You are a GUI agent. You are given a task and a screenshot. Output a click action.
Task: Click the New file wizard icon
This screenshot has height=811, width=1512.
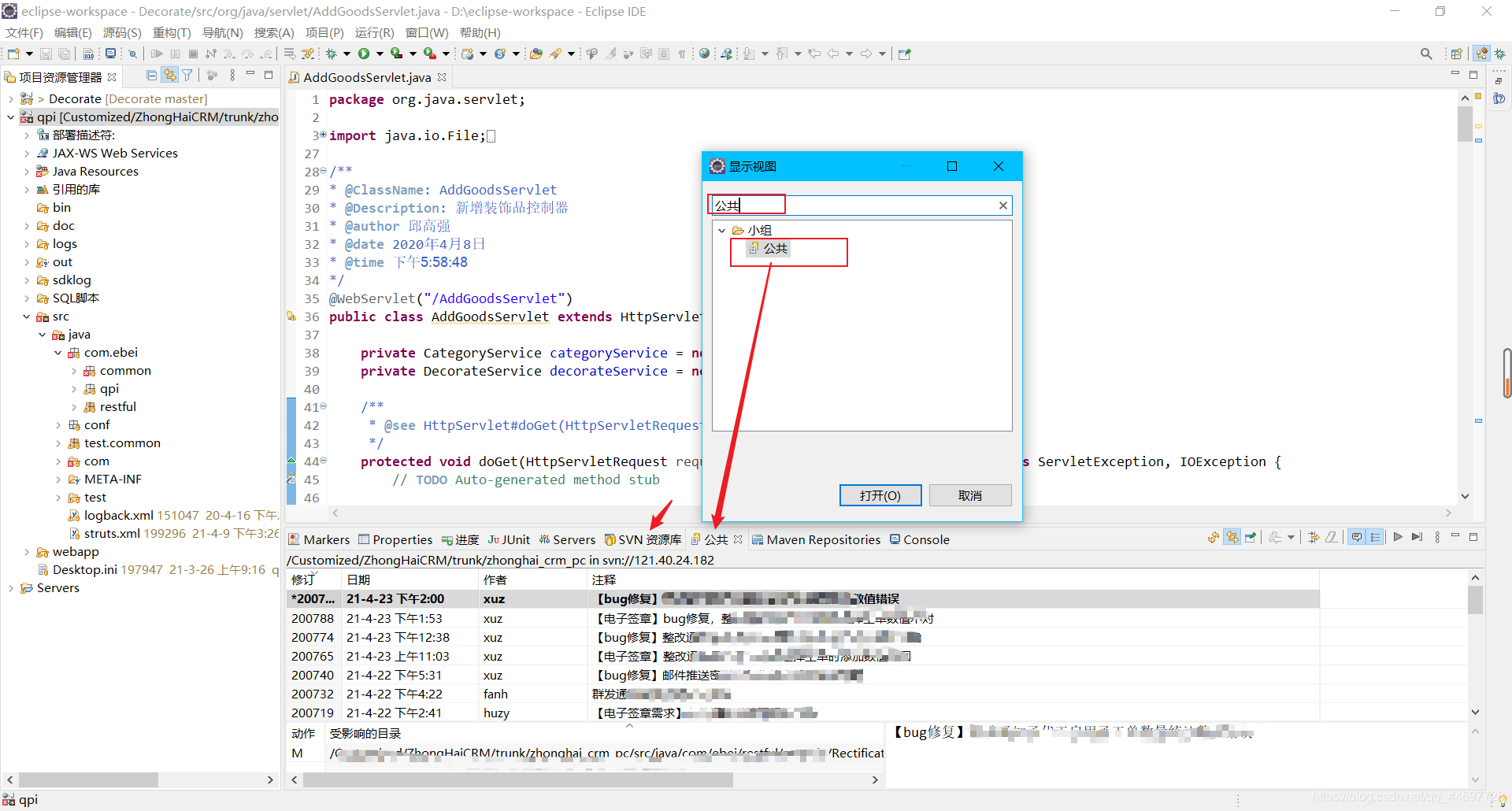13,54
